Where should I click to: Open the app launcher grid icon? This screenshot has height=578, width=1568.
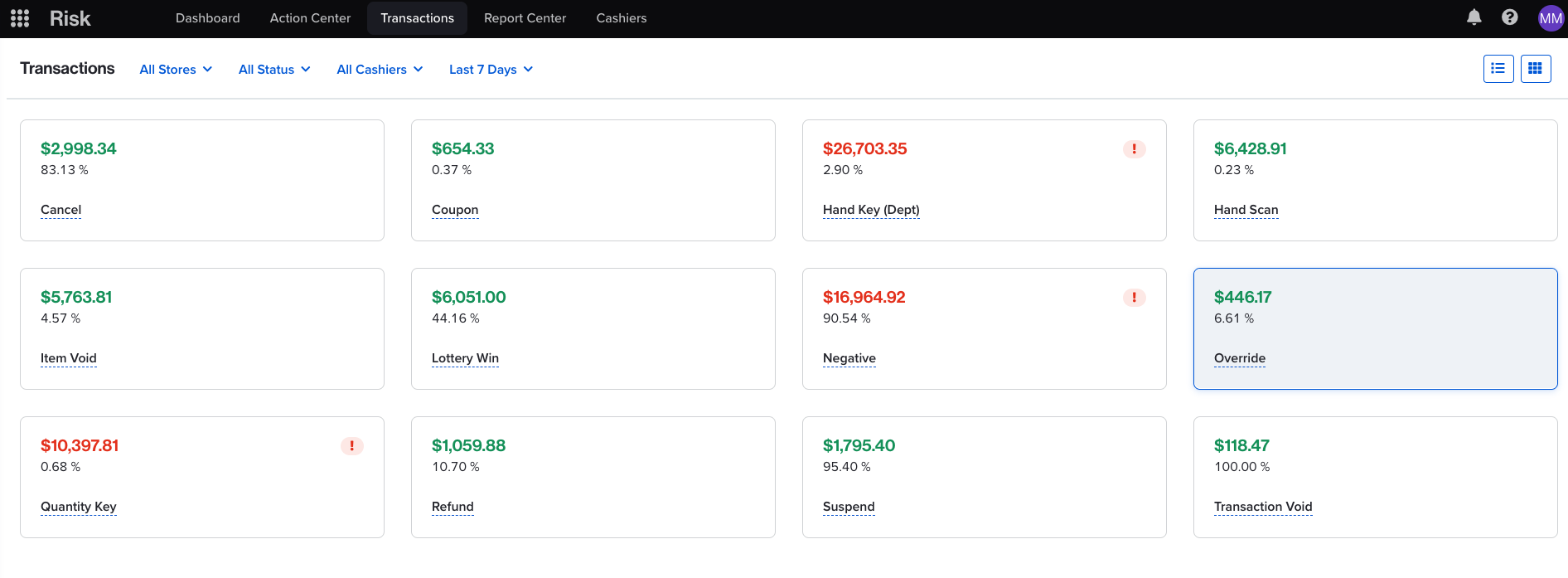pyautogui.click(x=20, y=18)
